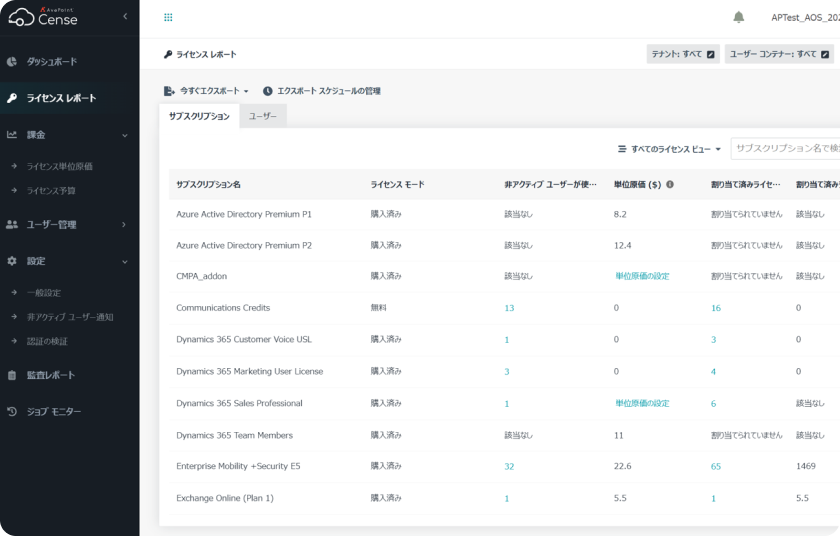The image size is (840, 536).
Task: Click assigned licenses 3 for Customer Voice USL
Action: pyautogui.click(x=713, y=339)
